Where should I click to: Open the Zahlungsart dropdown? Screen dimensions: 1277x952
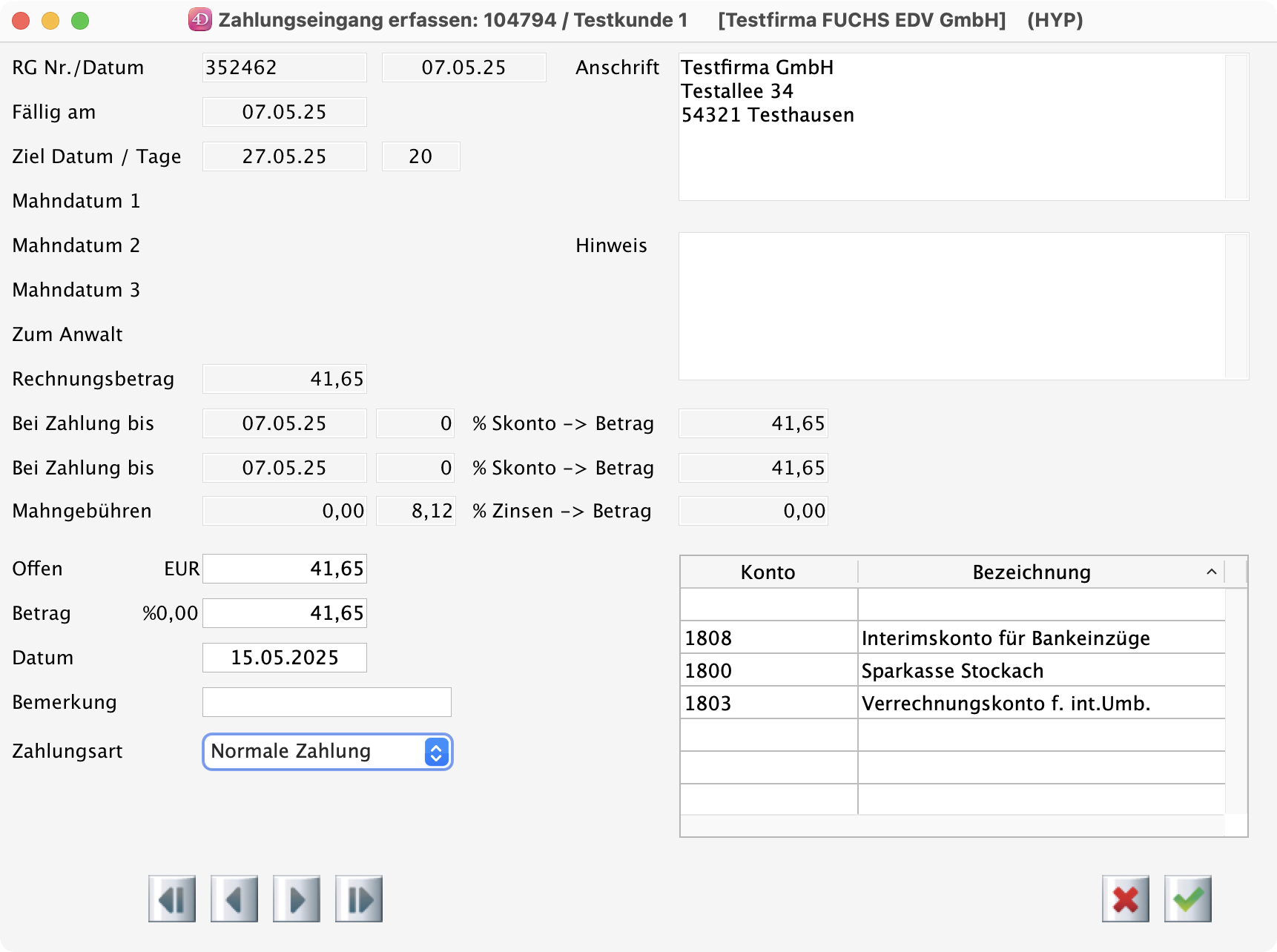(327, 752)
